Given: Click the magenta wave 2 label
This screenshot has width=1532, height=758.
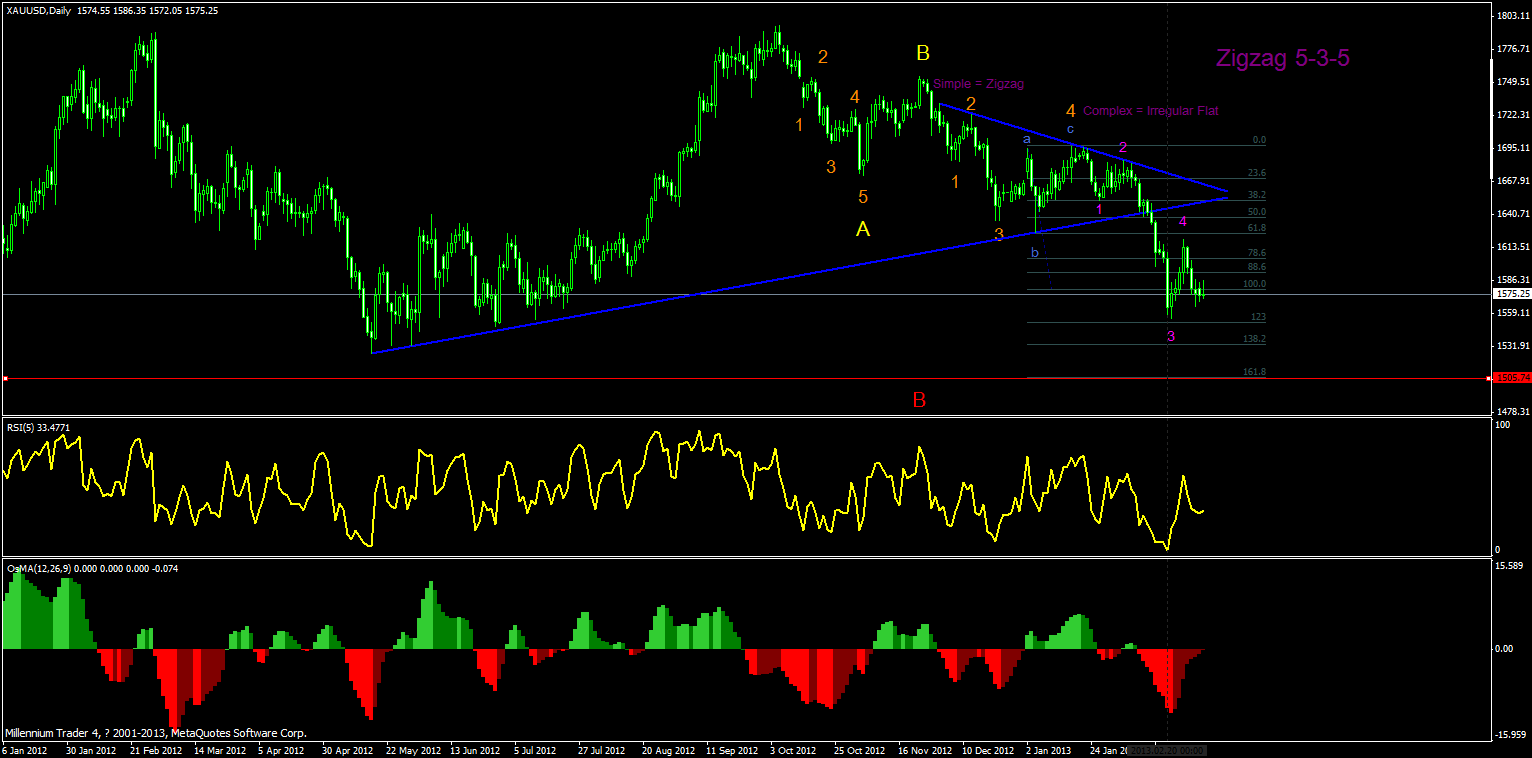Looking at the screenshot, I should click(x=1123, y=148).
